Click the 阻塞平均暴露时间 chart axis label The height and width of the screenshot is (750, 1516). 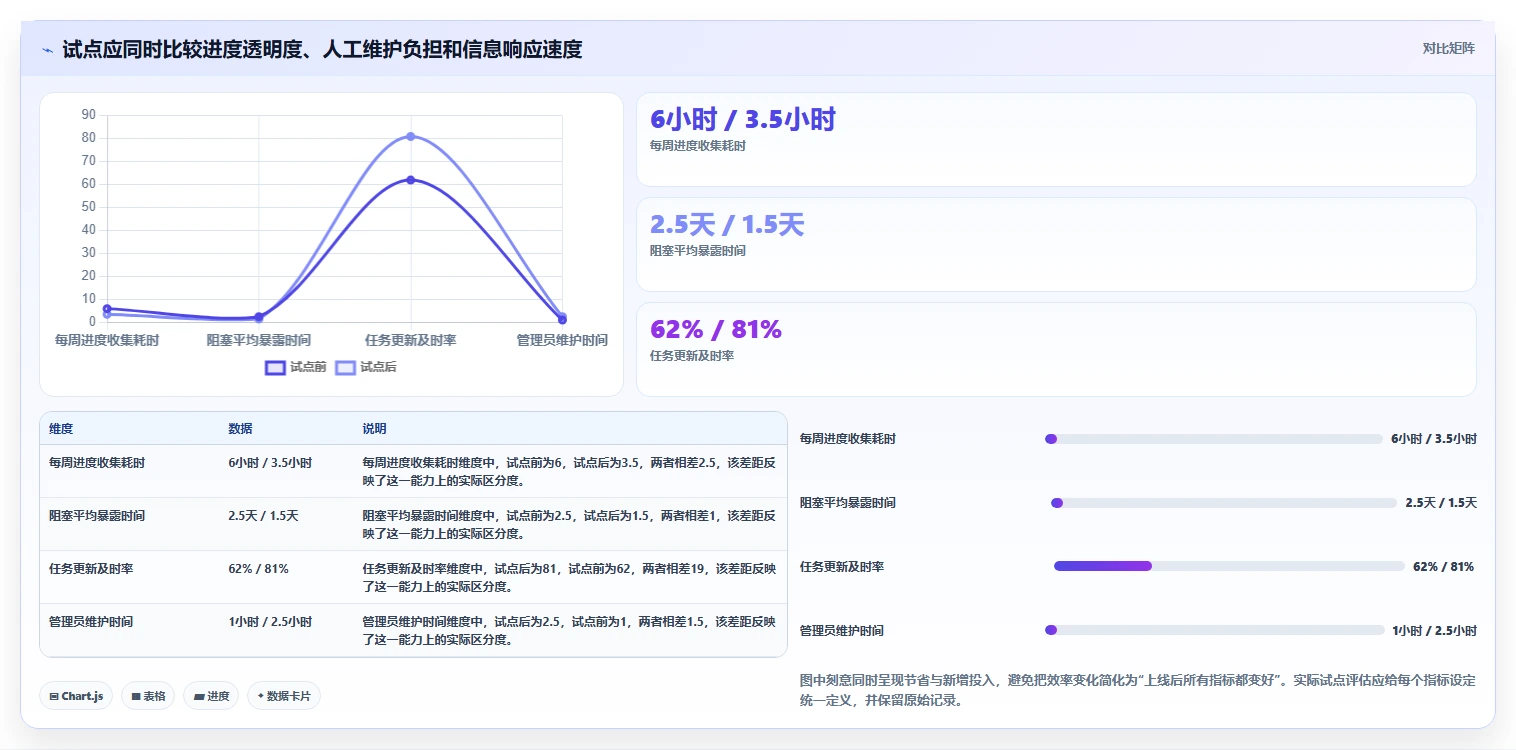click(258, 341)
